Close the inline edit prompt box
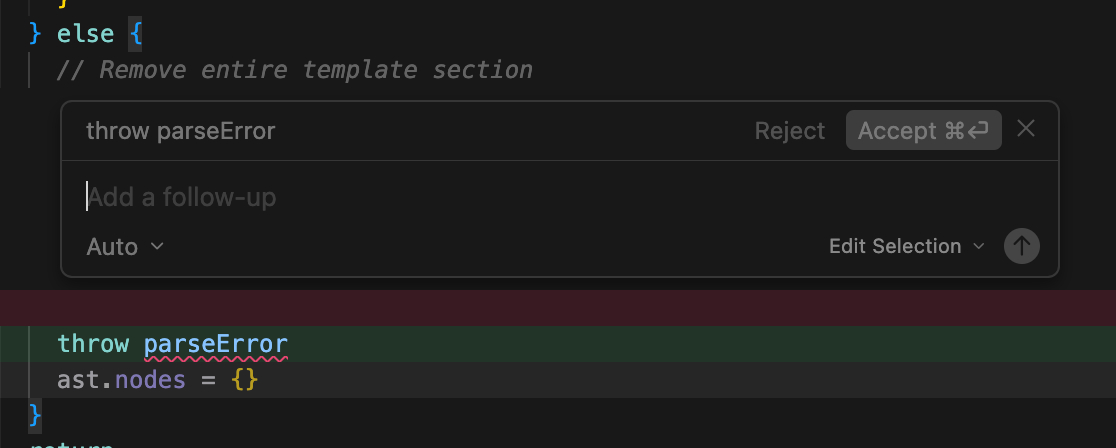The height and width of the screenshot is (448, 1116). (x=1026, y=129)
